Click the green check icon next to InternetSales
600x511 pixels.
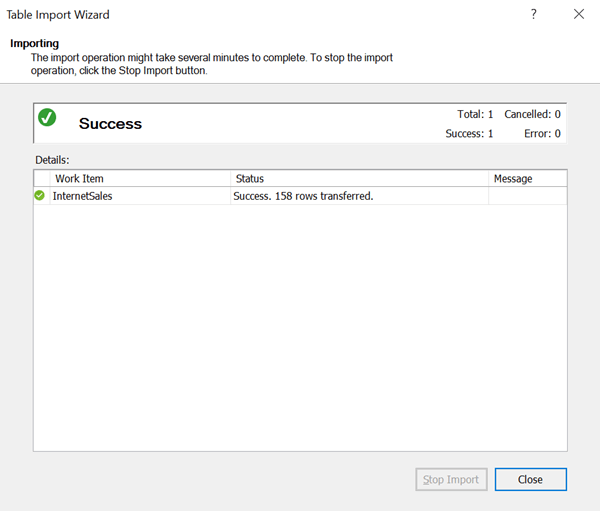[x=39, y=196]
